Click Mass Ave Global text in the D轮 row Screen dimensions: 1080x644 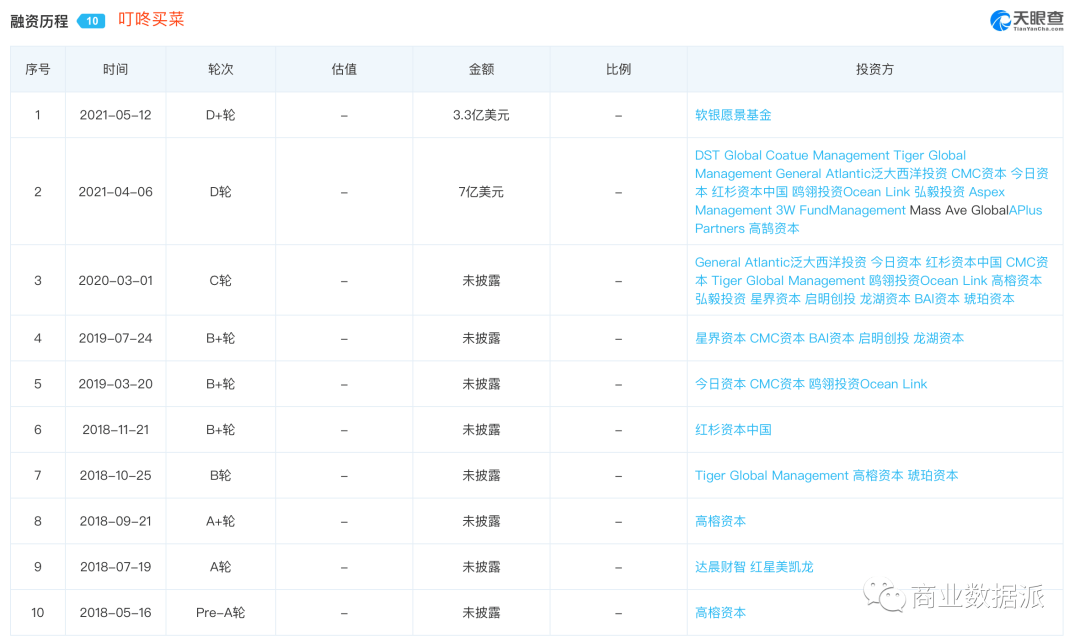pyautogui.click(x=959, y=210)
